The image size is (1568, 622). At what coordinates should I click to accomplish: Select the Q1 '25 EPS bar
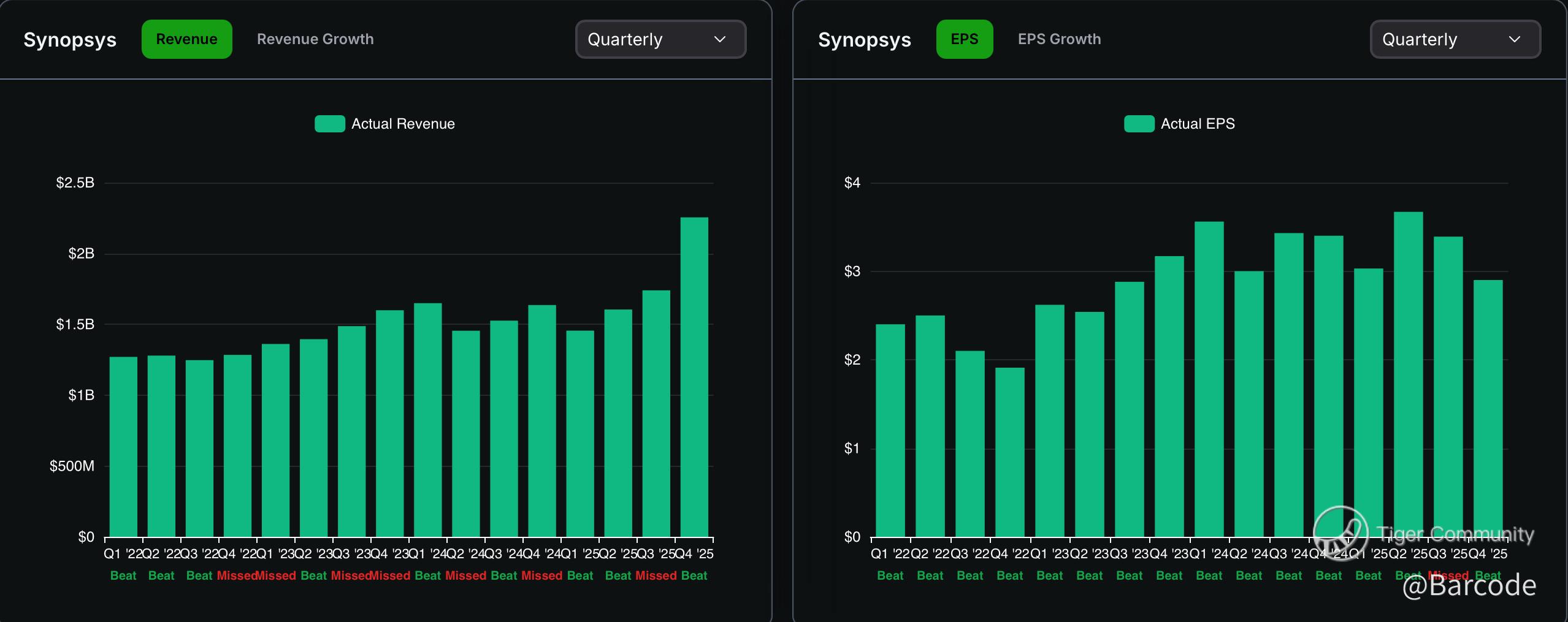(1369, 403)
